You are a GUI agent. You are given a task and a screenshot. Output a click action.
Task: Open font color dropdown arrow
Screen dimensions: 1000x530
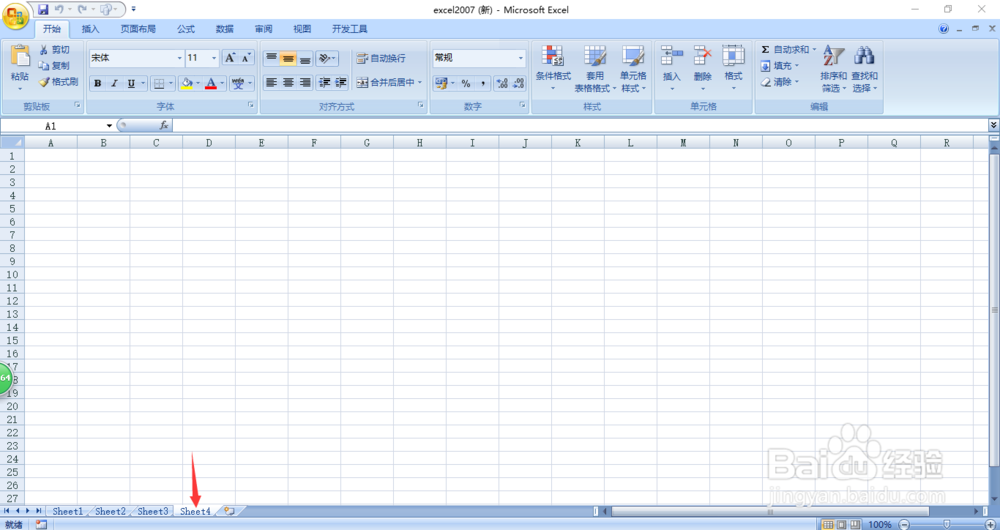point(223,84)
